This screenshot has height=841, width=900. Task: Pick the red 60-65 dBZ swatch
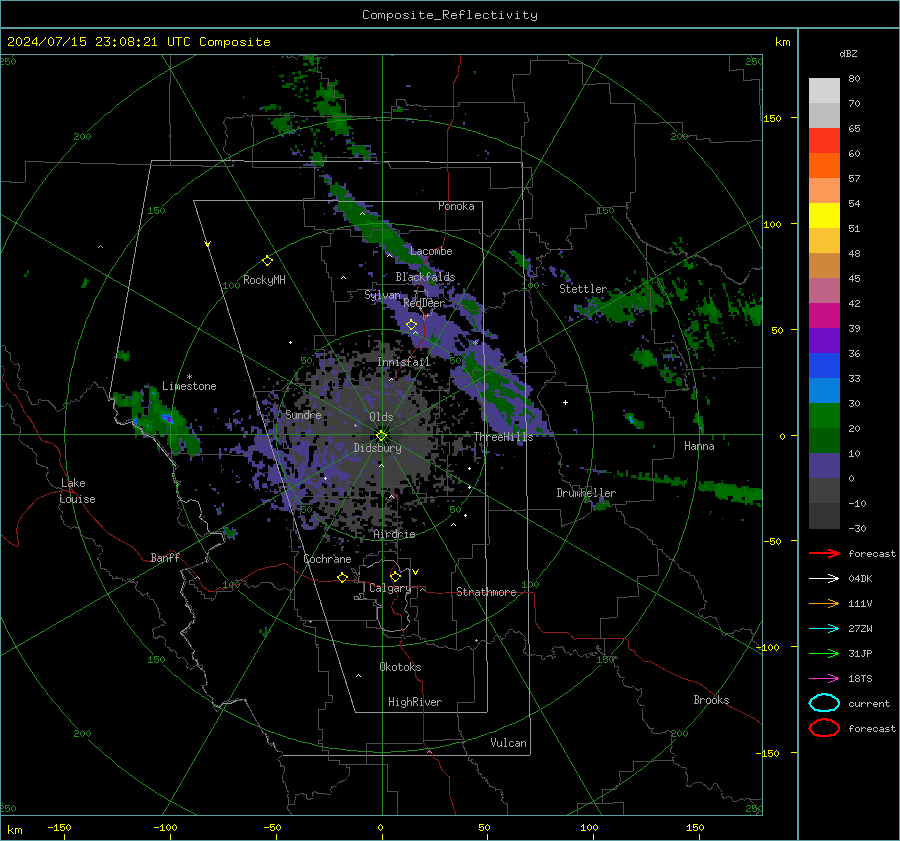point(824,141)
